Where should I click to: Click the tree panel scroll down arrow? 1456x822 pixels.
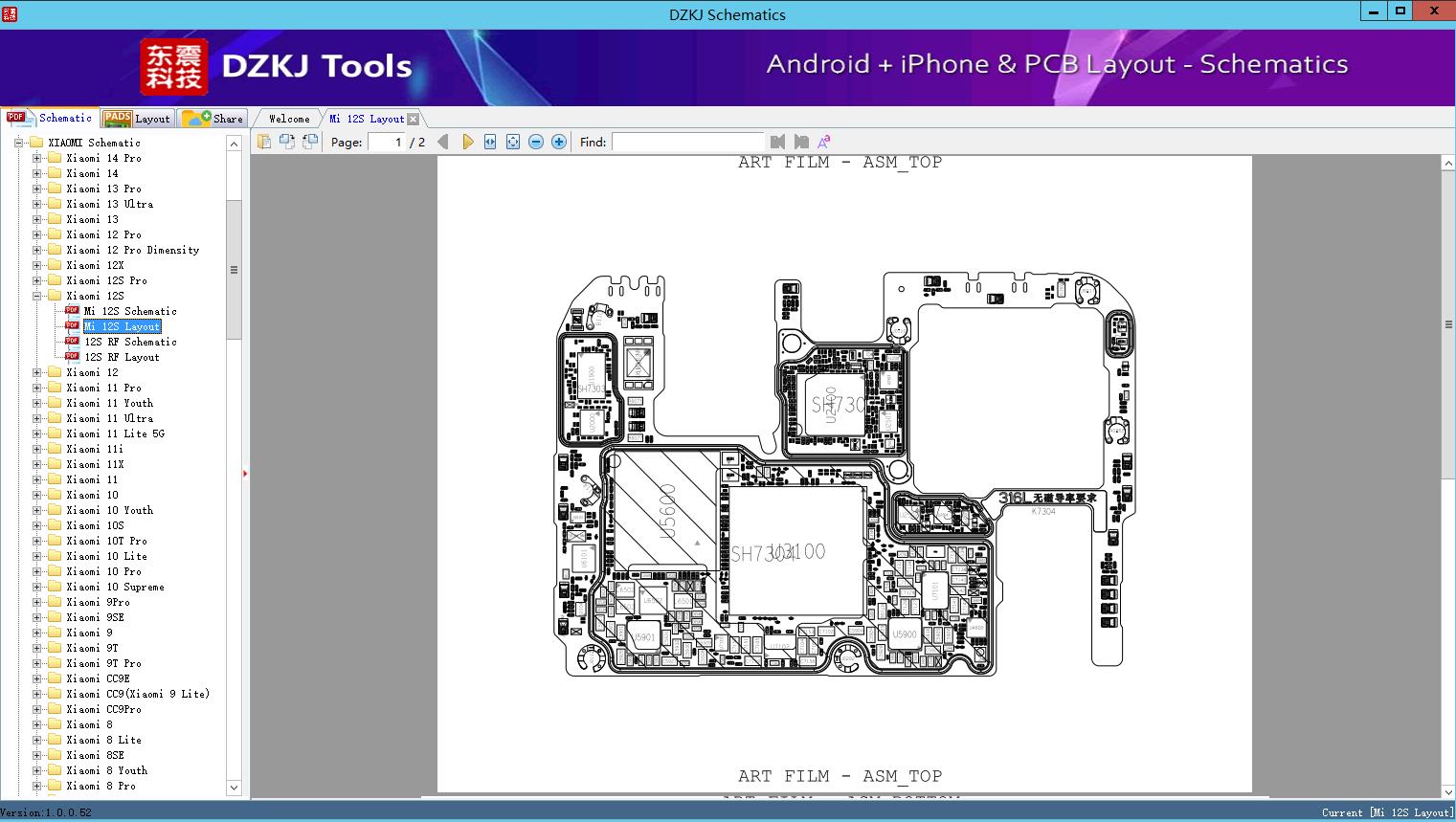[234, 788]
